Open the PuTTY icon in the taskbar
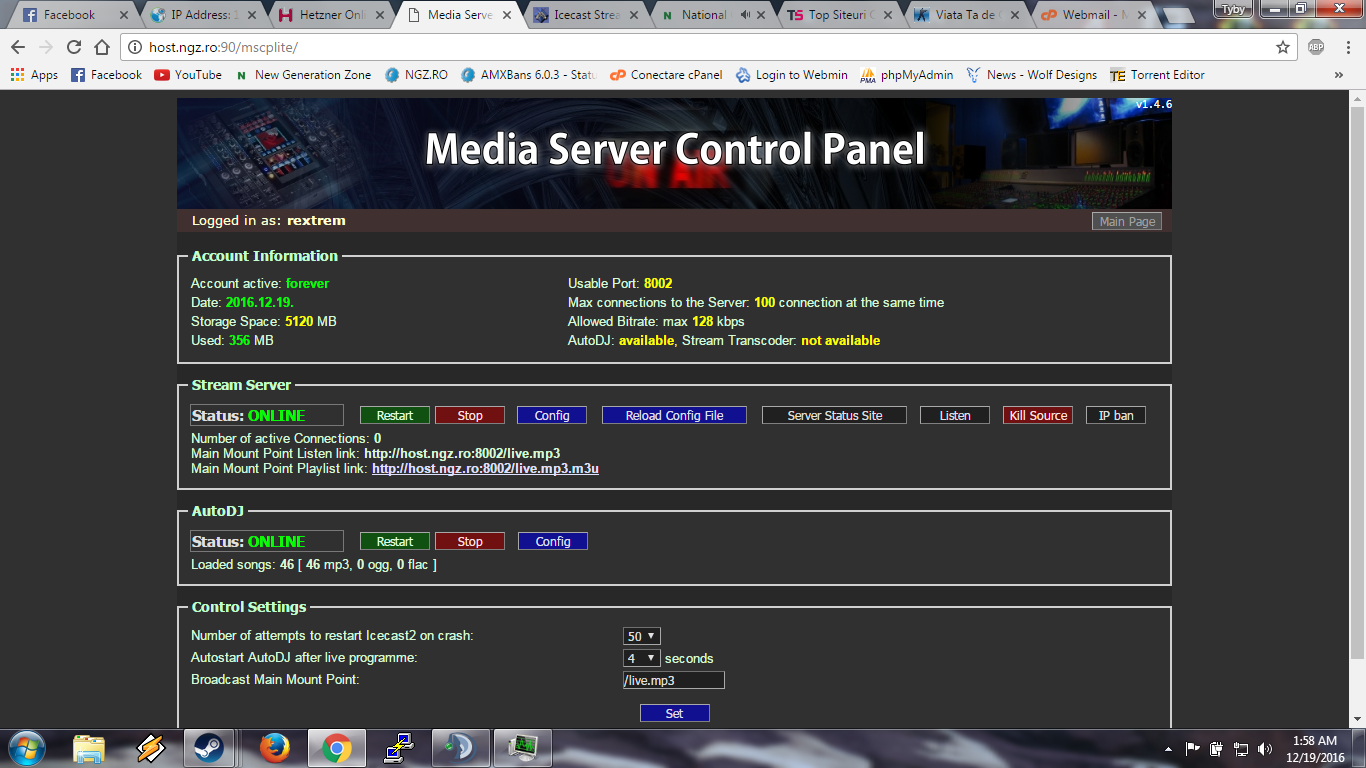The image size is (1366, 768). 399,747
